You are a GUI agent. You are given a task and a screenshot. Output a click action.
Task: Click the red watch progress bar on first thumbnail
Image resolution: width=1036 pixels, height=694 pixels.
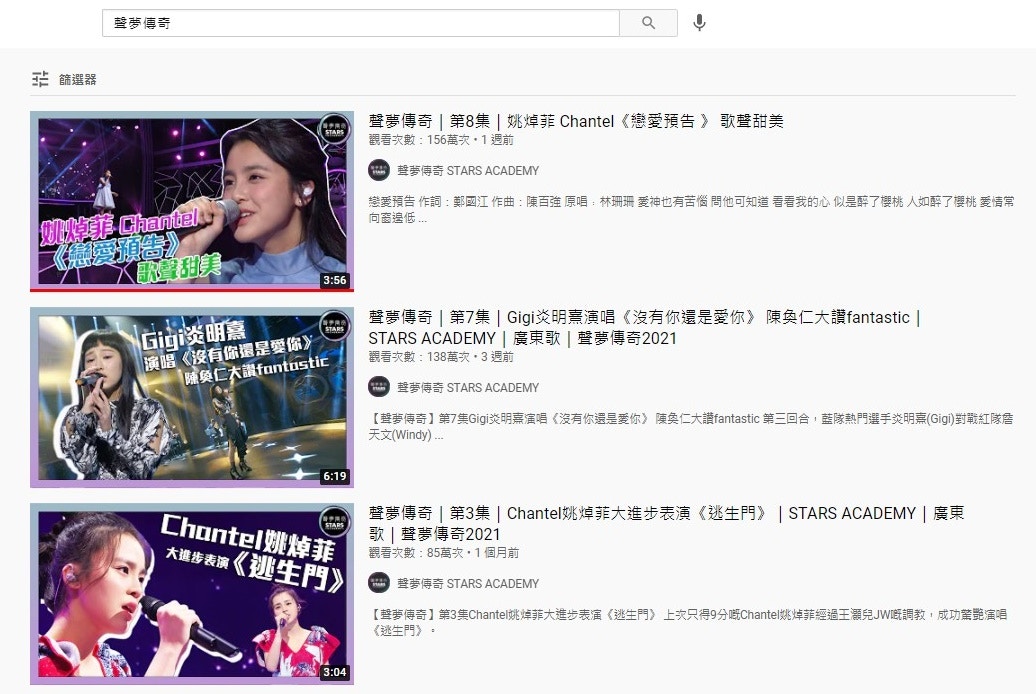[191, 289]
